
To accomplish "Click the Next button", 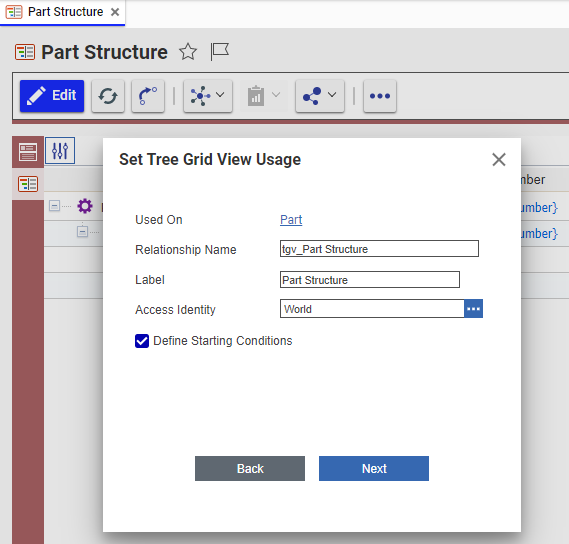I will pos(374,469).
